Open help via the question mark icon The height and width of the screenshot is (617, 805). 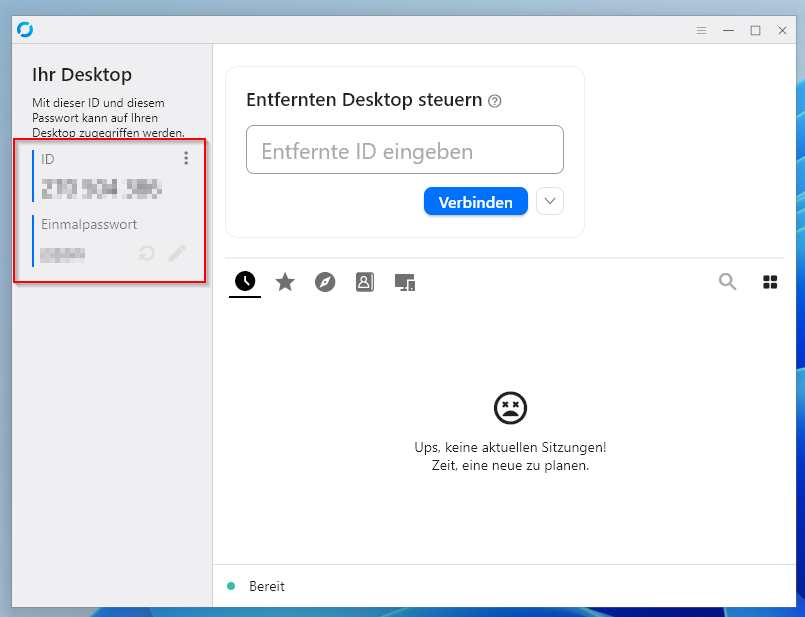(494, 101)
